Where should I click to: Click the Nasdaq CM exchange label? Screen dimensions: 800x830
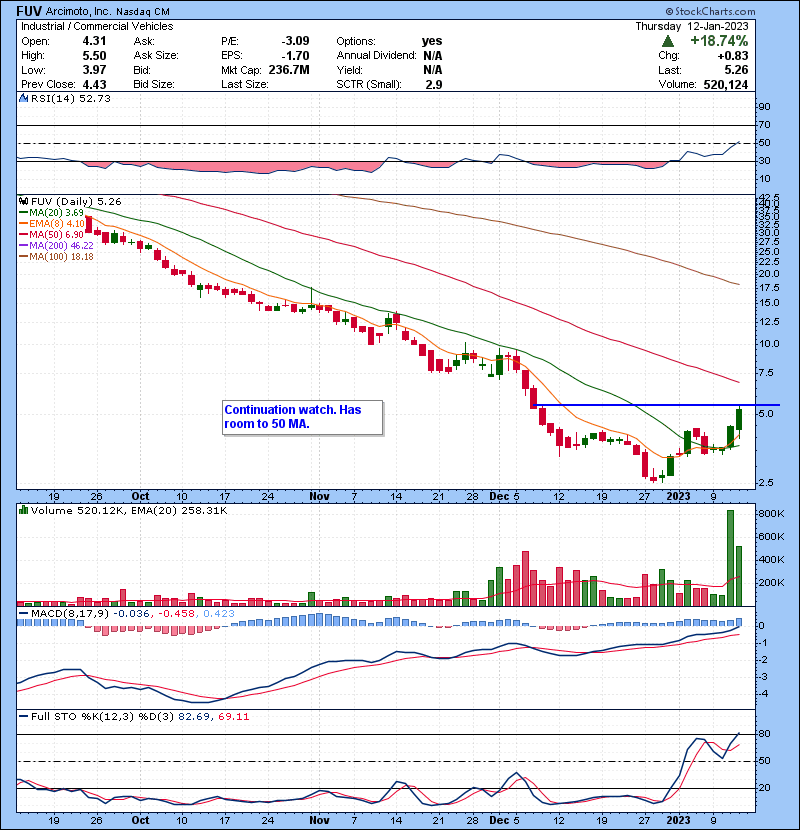[x=142, y=11]
